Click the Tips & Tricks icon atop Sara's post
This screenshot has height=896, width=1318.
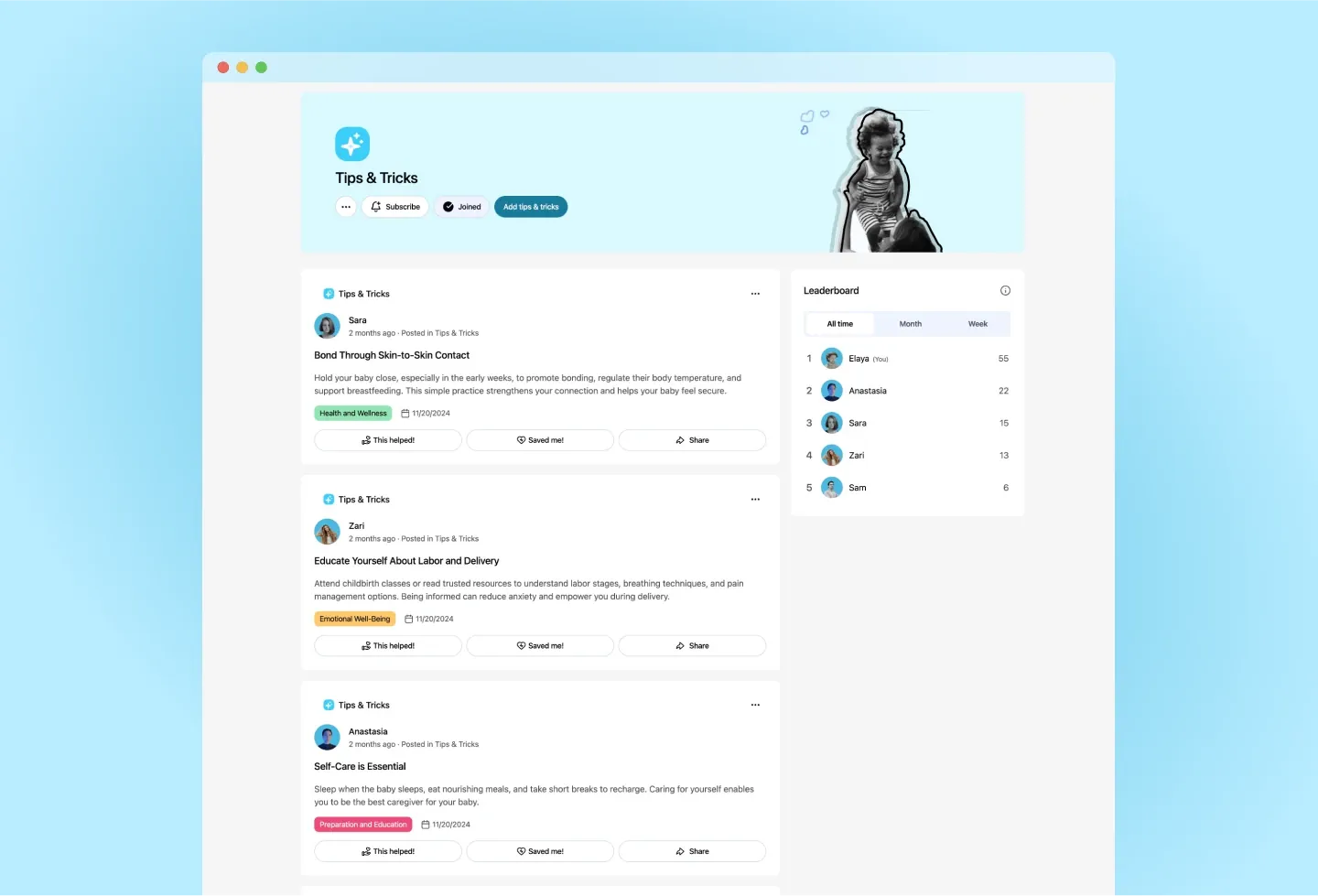click(x=329, y=294)
